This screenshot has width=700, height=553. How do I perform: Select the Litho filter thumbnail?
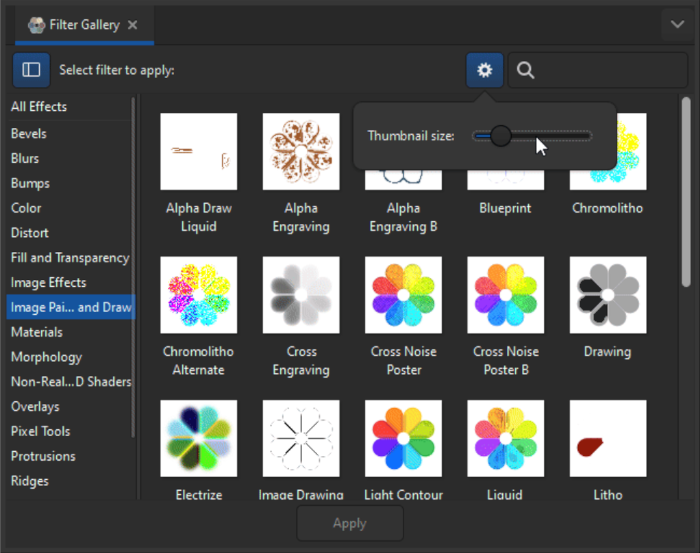607,438
